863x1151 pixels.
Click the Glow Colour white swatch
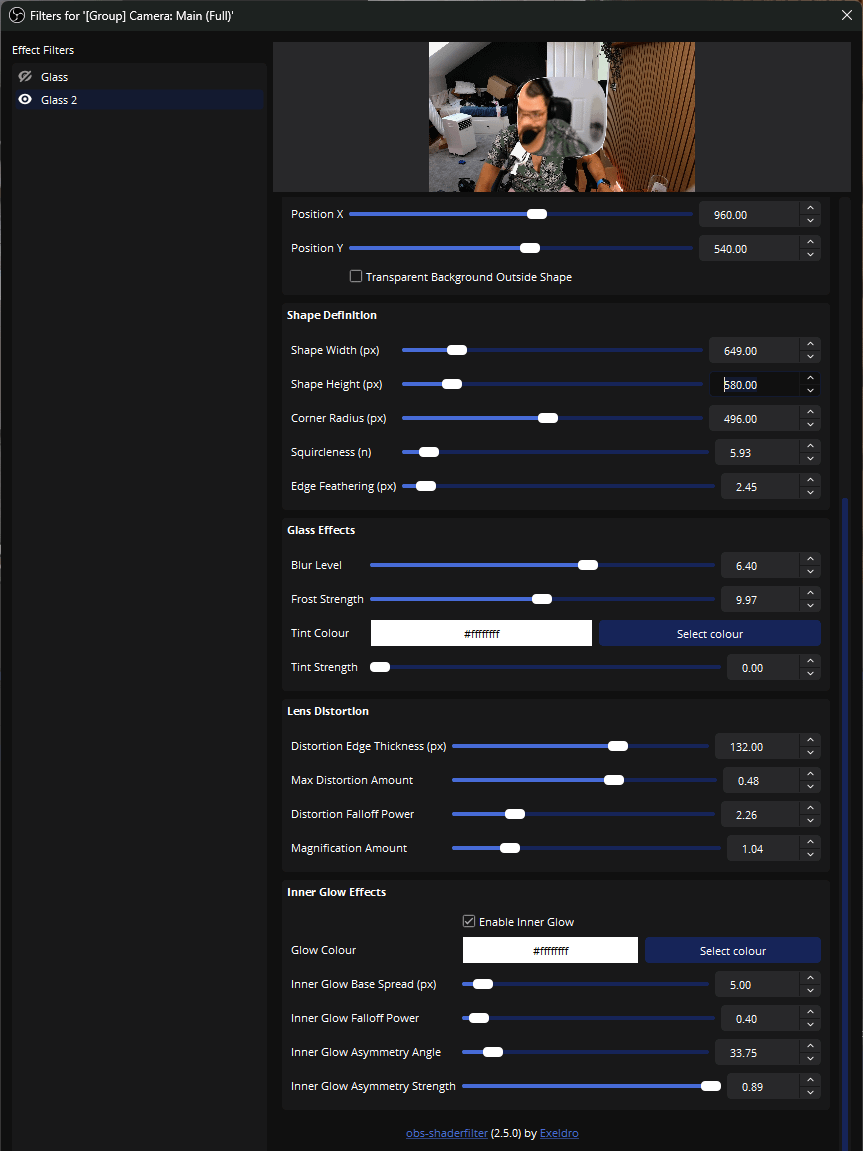pos(550,950)
